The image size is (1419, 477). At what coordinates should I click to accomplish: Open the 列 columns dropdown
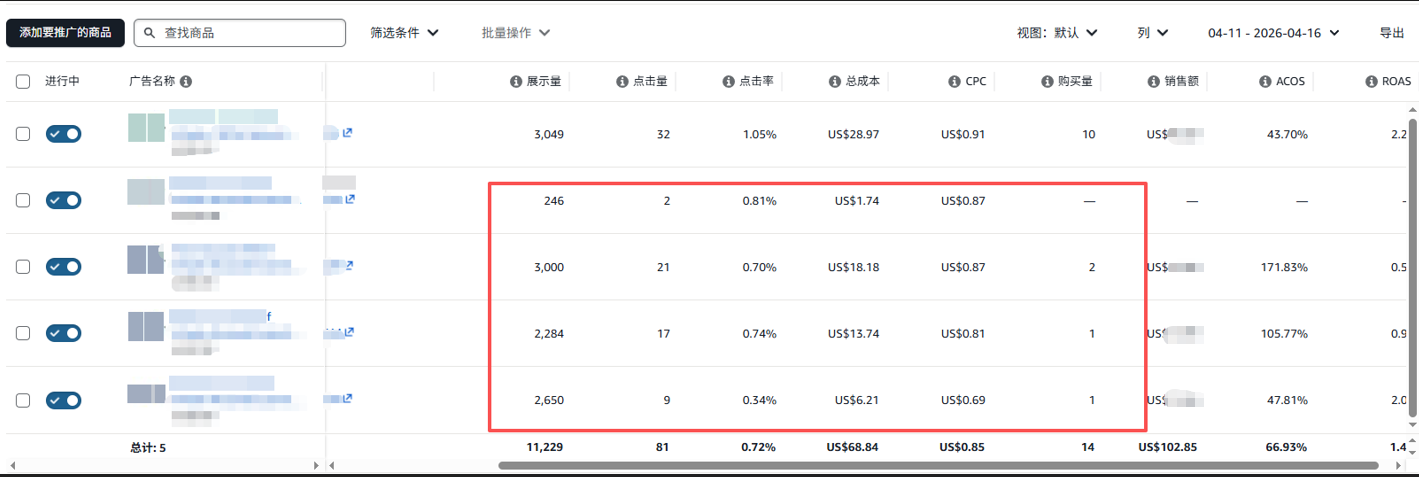click(x=1152, y=33)
